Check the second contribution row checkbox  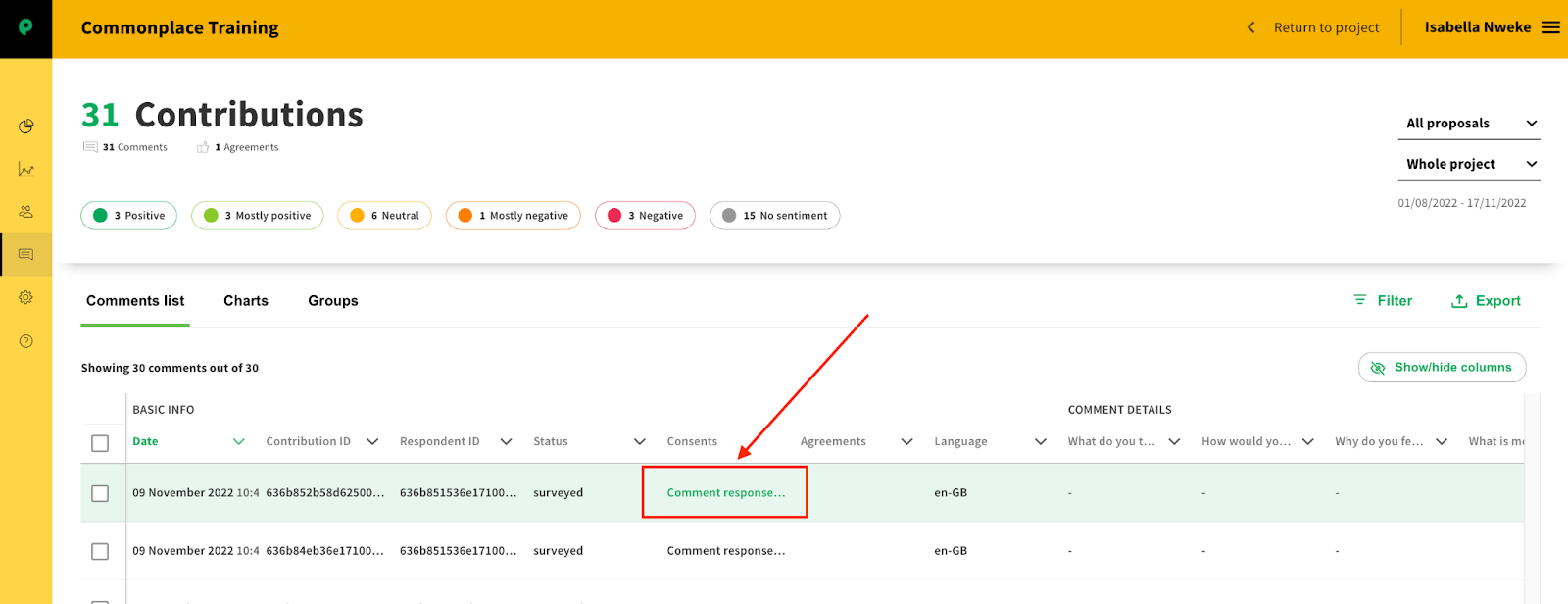[100, 551]
